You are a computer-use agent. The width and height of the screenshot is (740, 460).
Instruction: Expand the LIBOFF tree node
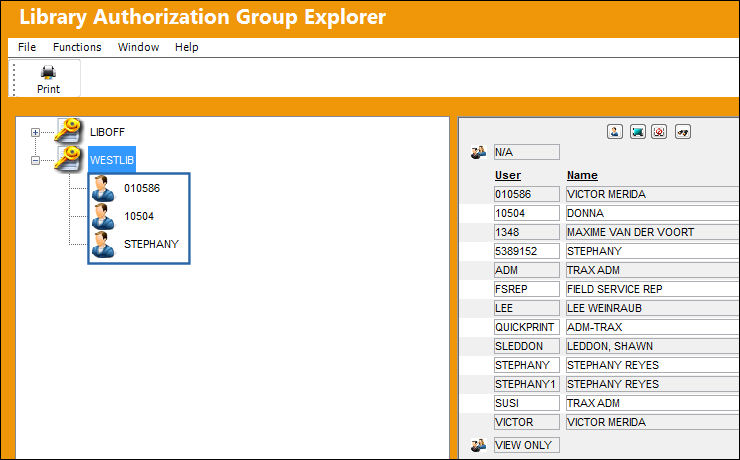click(x=35, y=133)
